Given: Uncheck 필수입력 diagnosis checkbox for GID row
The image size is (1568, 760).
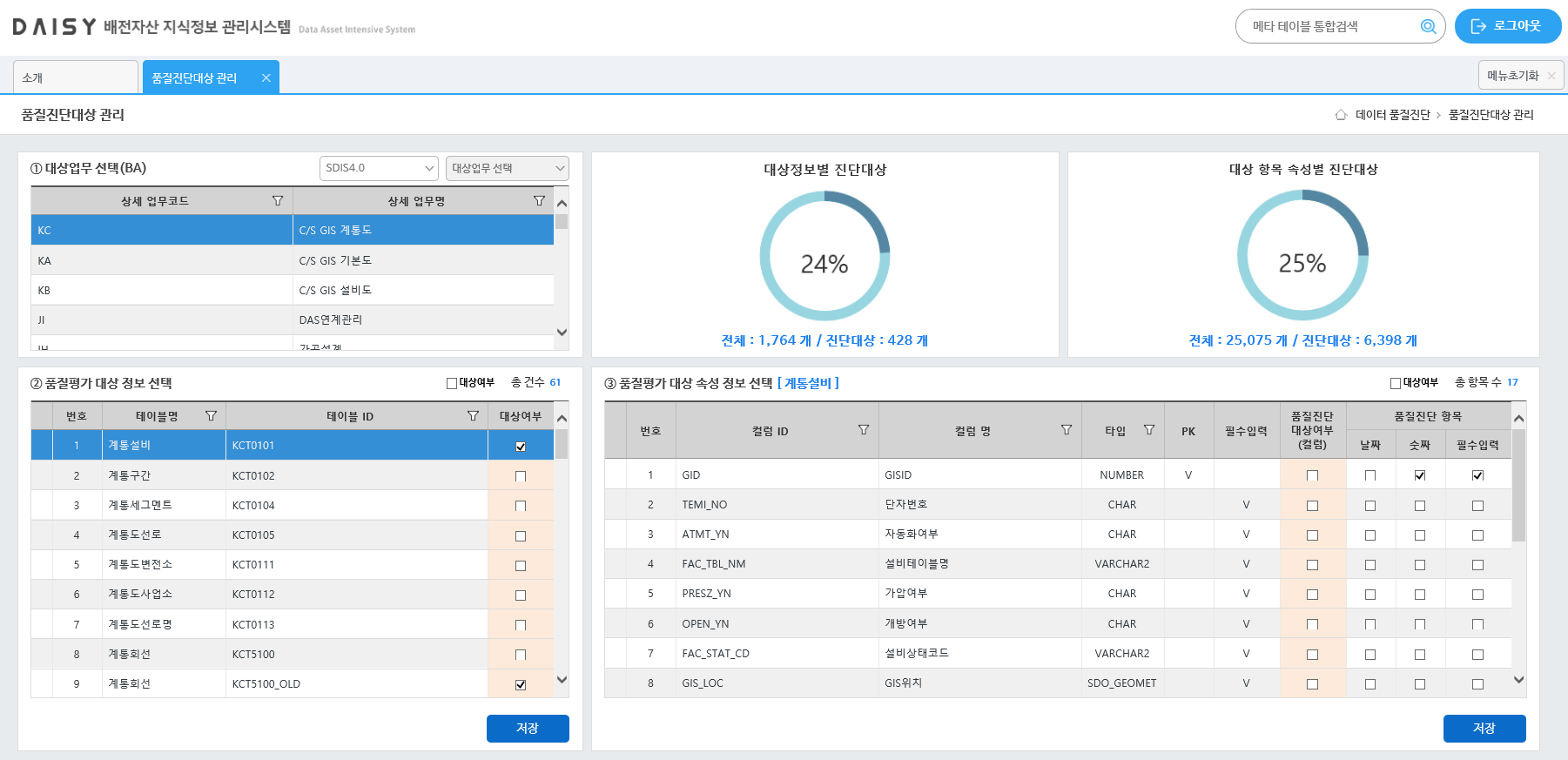Looking at the screenshot, I should click(1477, 475).
